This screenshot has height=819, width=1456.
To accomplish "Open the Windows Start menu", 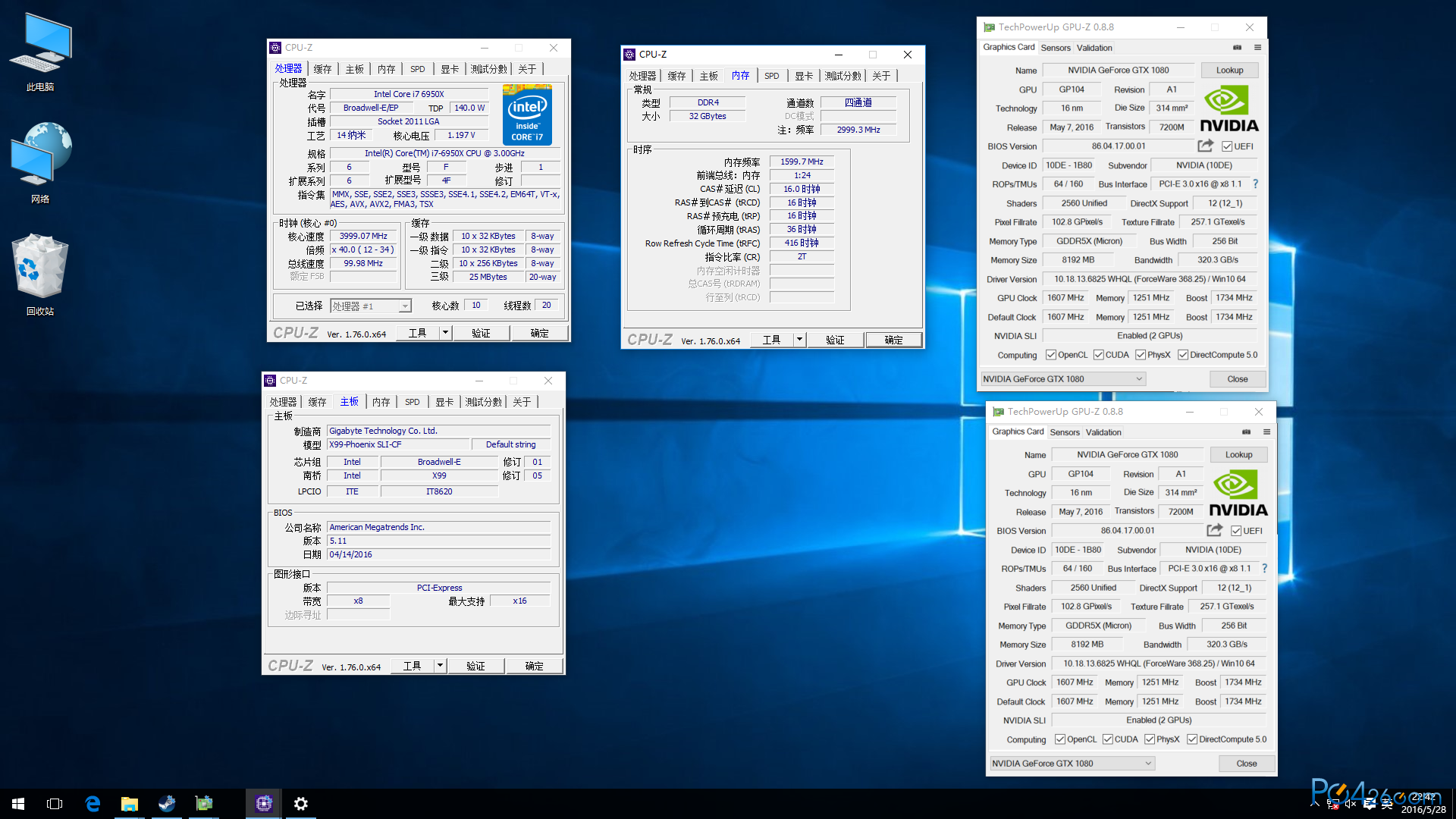I will pyautogui.click(x=18, y=804).
